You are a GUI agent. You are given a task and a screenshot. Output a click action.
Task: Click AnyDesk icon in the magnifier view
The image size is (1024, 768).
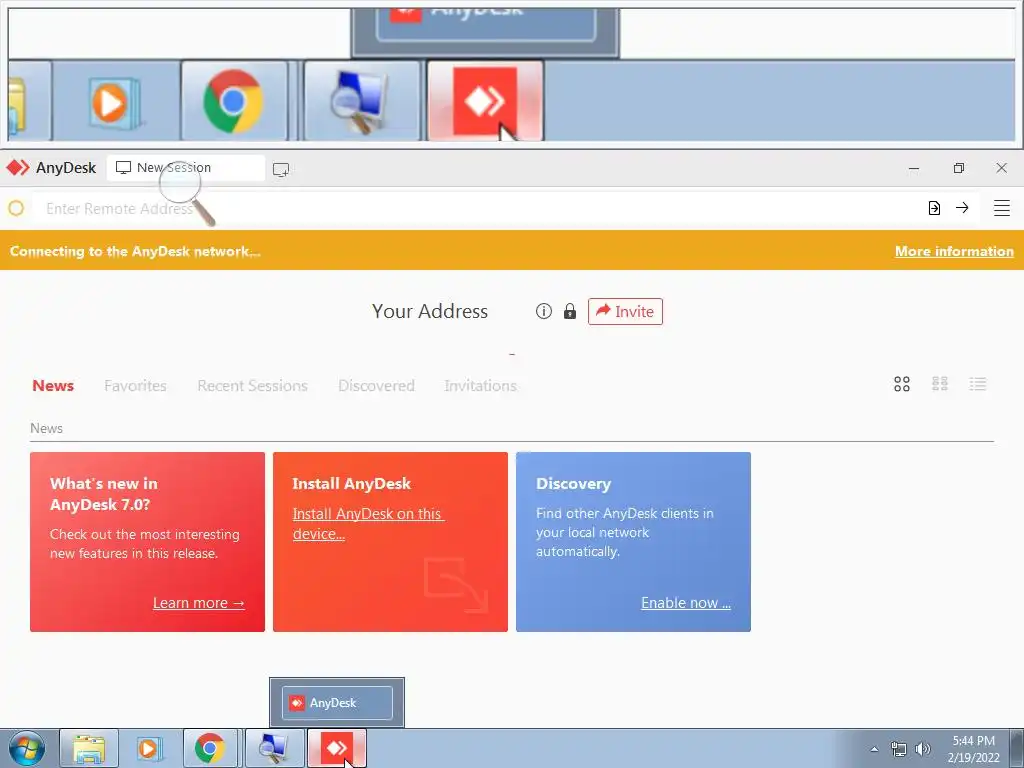coord(485,101)
